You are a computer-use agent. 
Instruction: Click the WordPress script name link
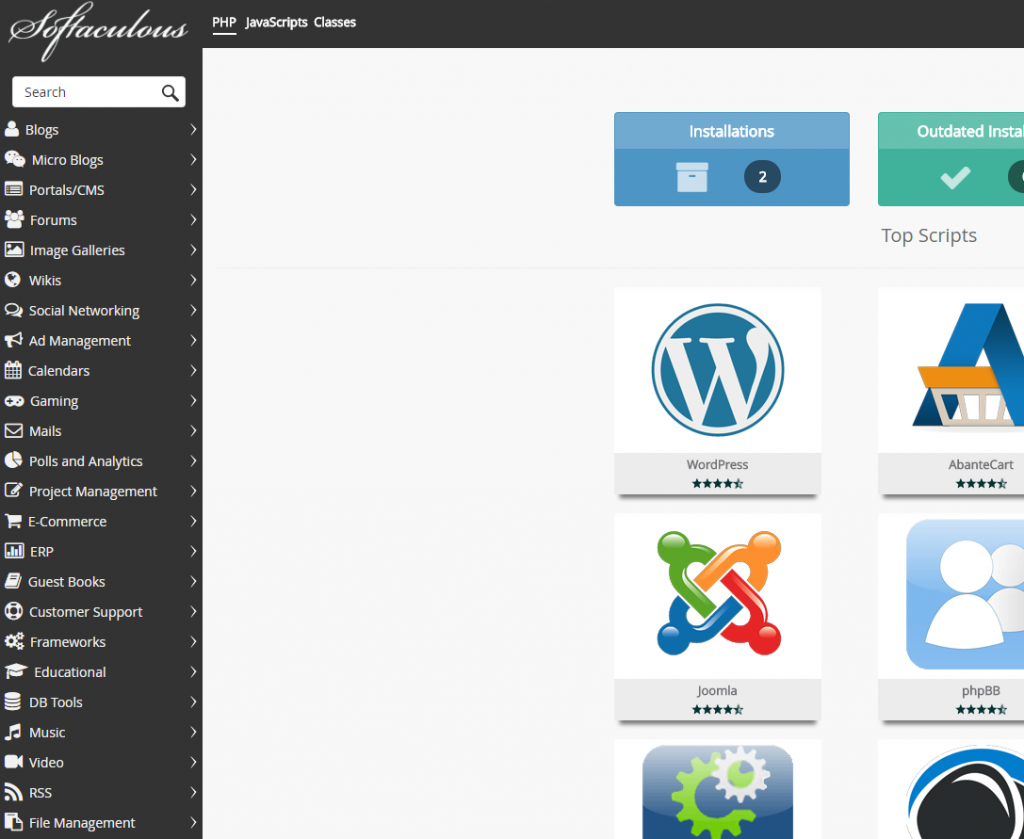coord(717,465)
